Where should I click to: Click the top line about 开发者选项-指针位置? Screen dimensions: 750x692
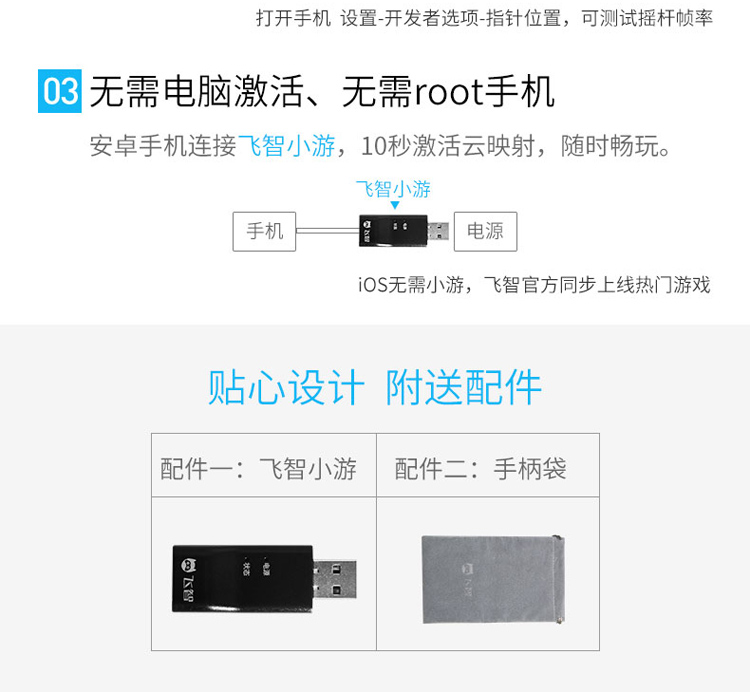[484, 18]
